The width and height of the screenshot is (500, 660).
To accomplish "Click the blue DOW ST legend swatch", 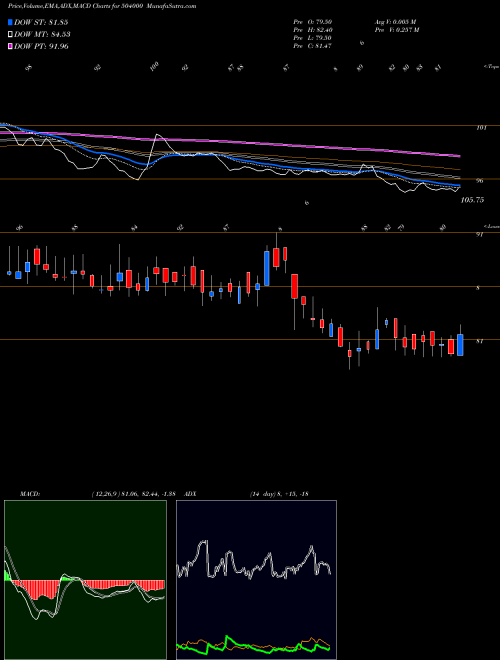I will pyautogui.click(x=10, y=22).
